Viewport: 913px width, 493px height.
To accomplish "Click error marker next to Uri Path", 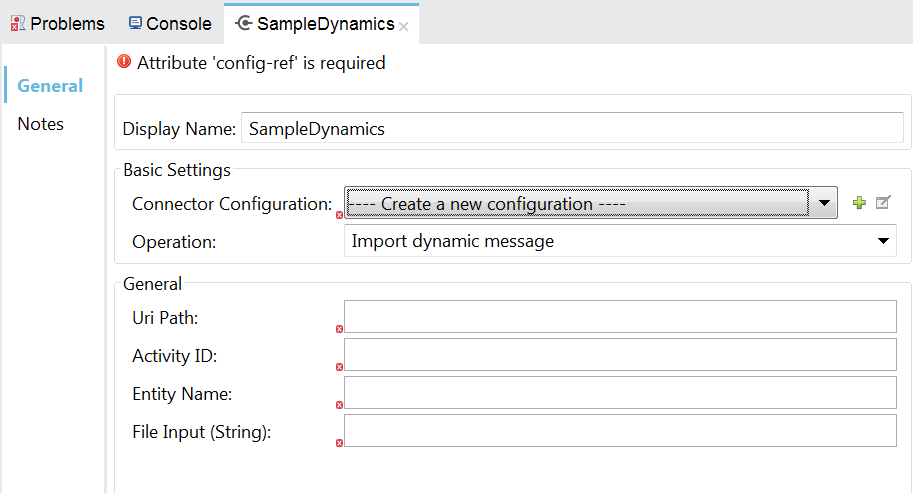I will 339,329.
